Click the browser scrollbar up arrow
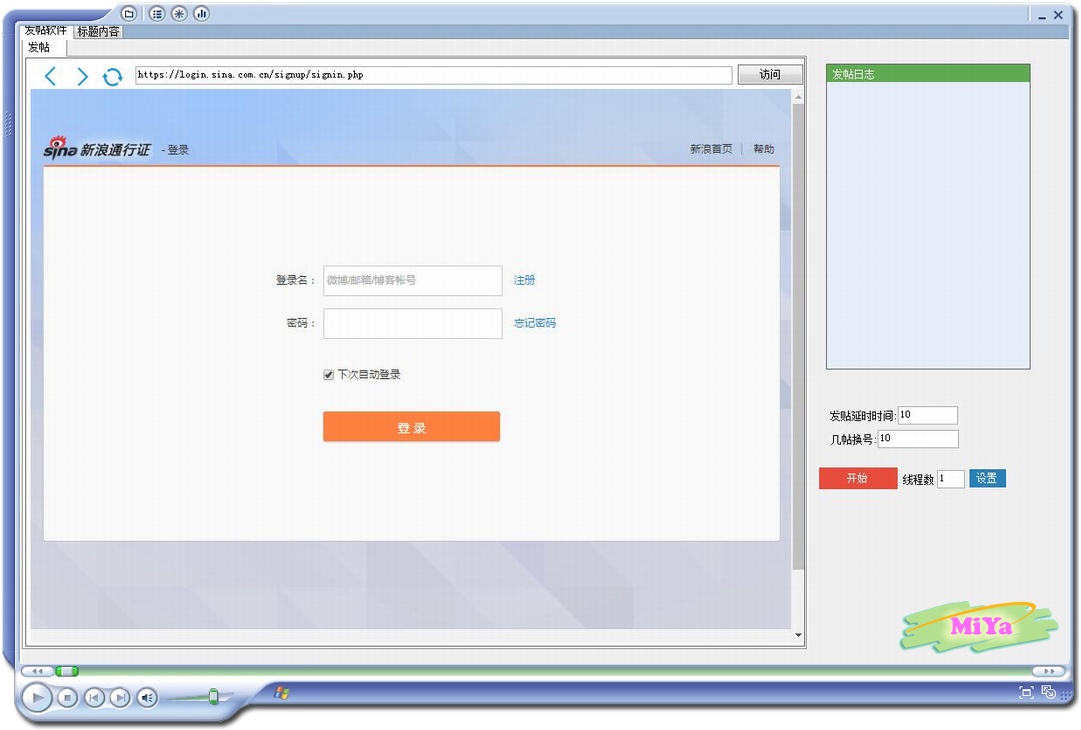This screenshot has width=1081, height=730. point(798,98)
